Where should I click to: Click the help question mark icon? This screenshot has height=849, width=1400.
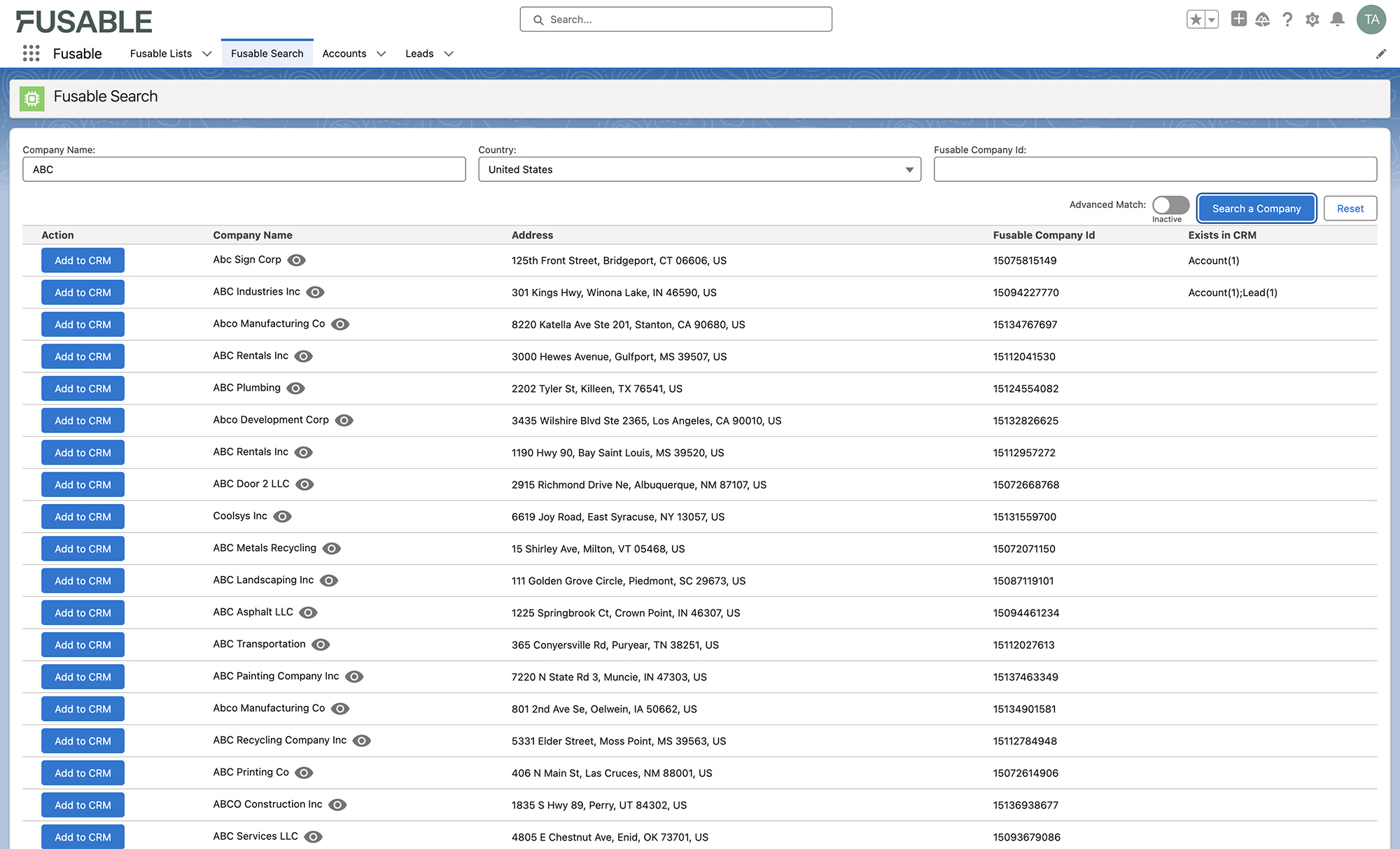[x=1287, y=20]
